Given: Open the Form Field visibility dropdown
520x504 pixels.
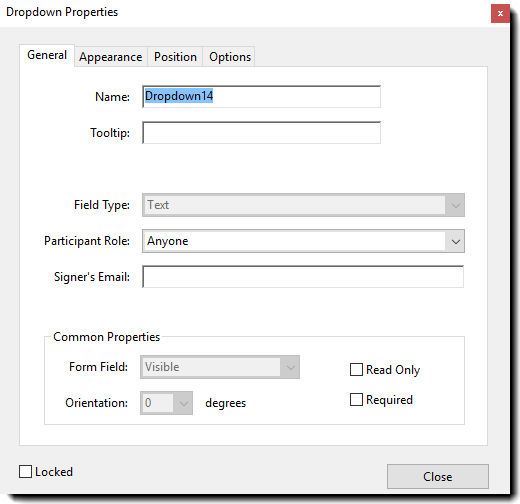Looking at the screenshot, I should (x=220, y=367).
